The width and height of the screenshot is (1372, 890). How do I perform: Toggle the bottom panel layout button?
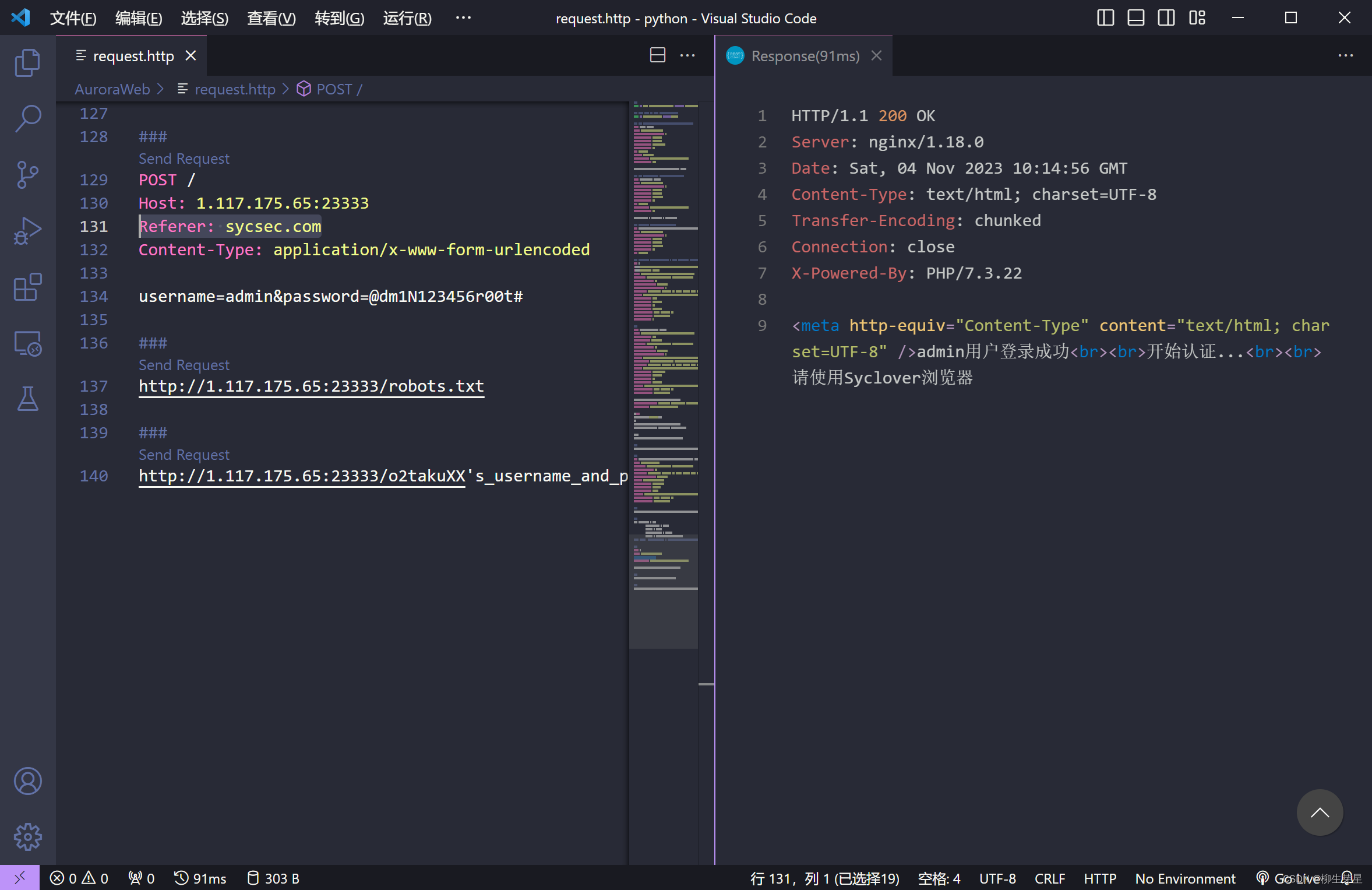click(1135, 18)
